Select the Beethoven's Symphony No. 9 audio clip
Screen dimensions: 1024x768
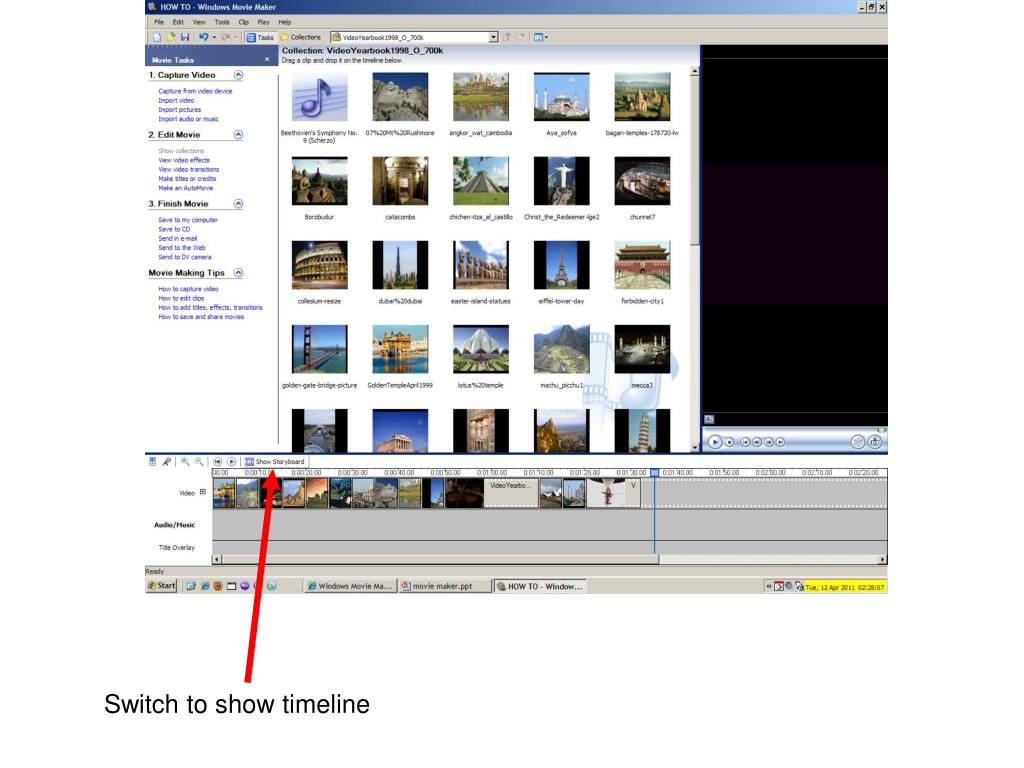319,97
